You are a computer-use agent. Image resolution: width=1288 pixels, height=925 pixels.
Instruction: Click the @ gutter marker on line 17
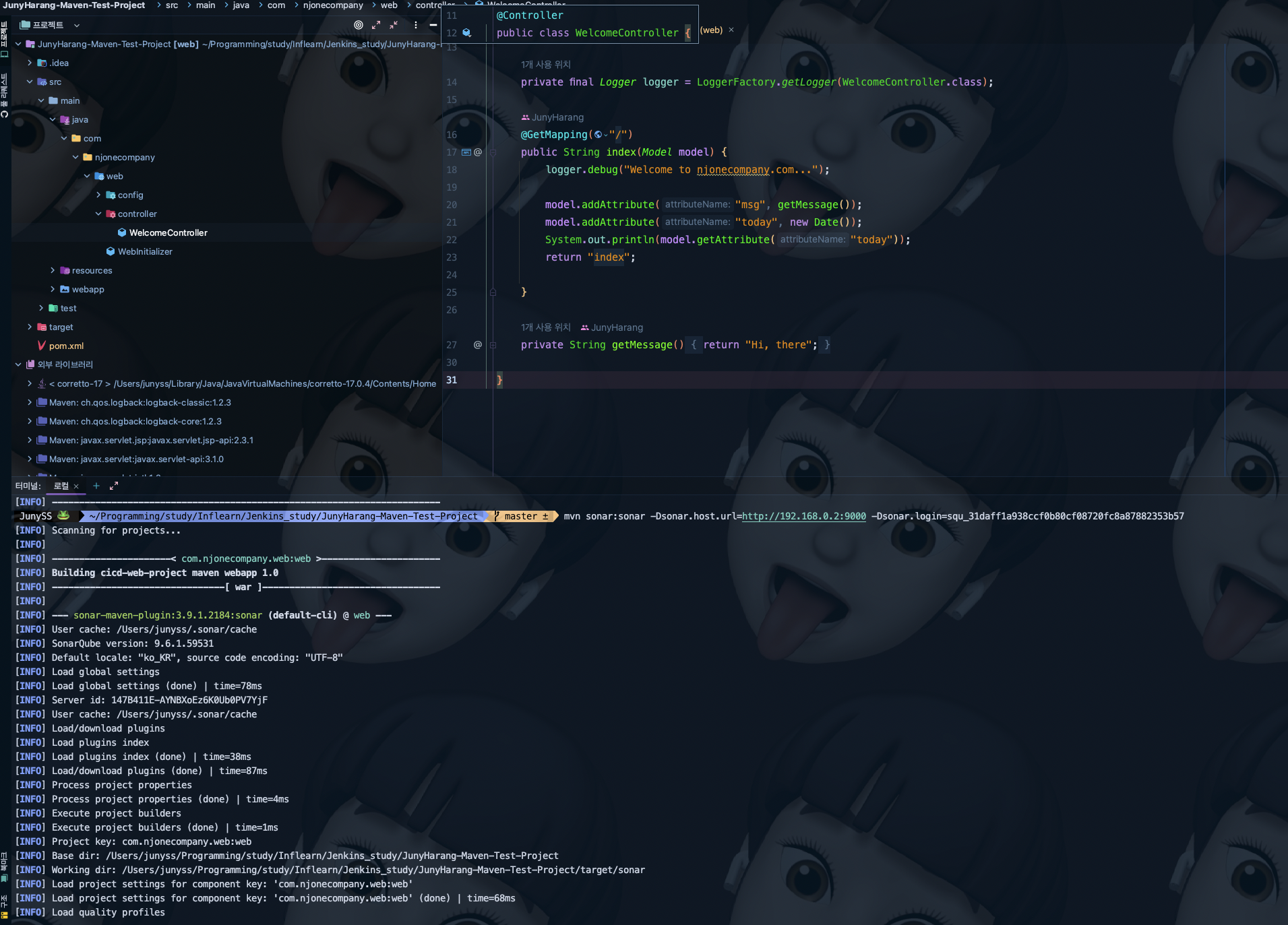coord(478,152)
